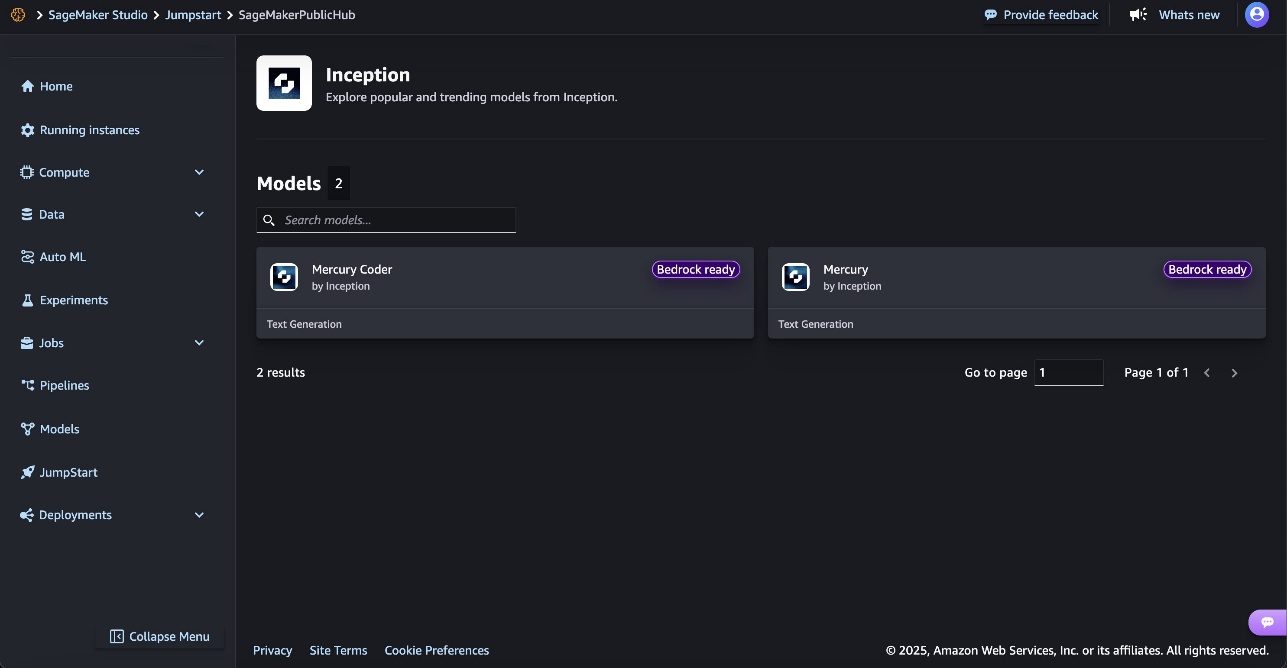Screen dimensions: 1287x668
Task: Open the Mercury Coder model card title
Action: 352,269
